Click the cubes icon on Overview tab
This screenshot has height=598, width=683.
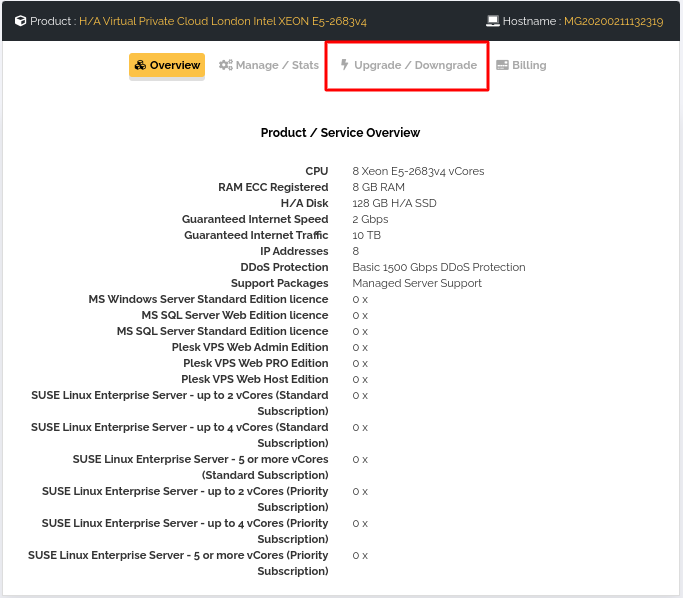click(140, 65)
